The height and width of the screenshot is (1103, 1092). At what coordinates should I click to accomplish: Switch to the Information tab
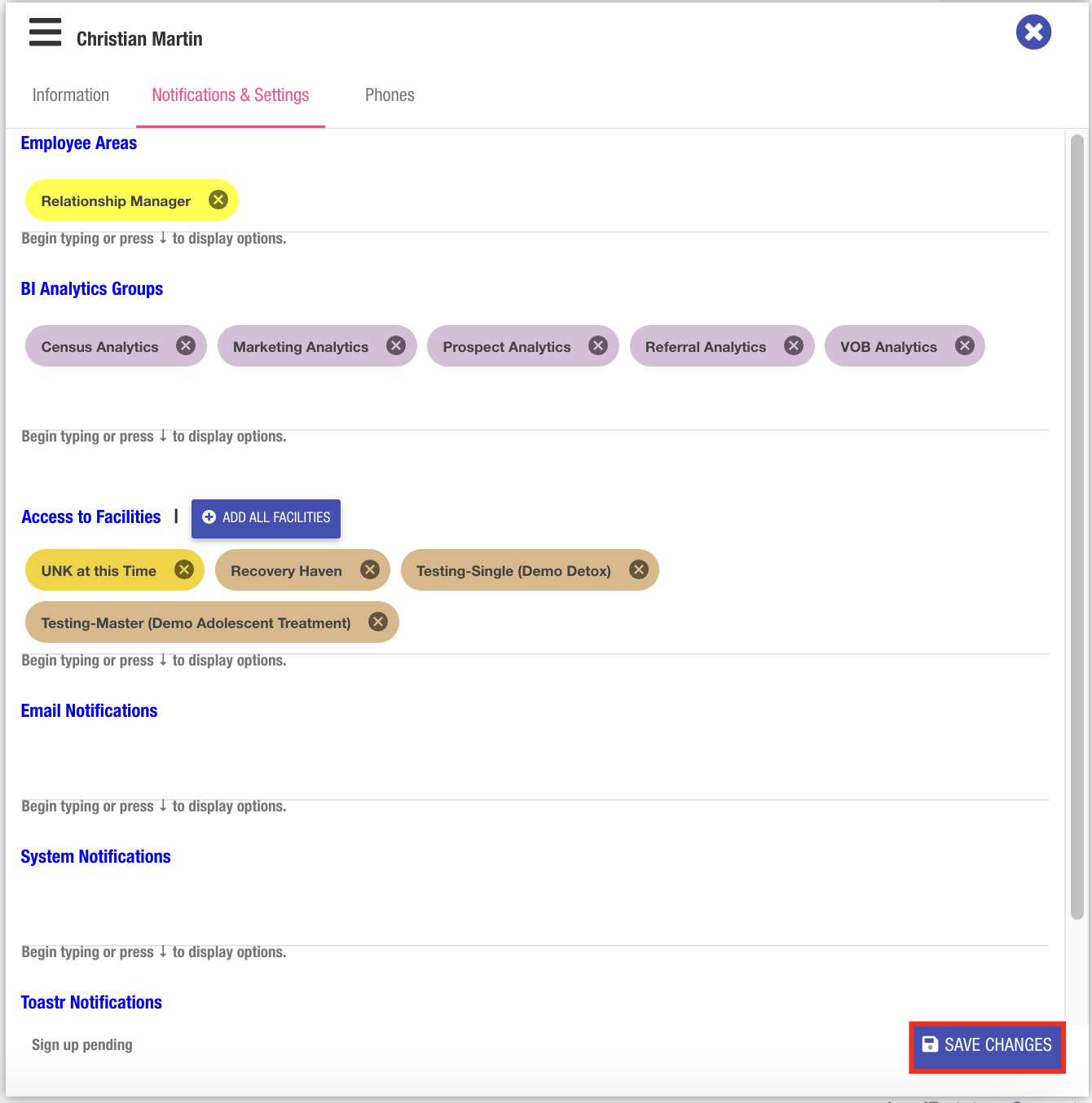coord(71,95)
